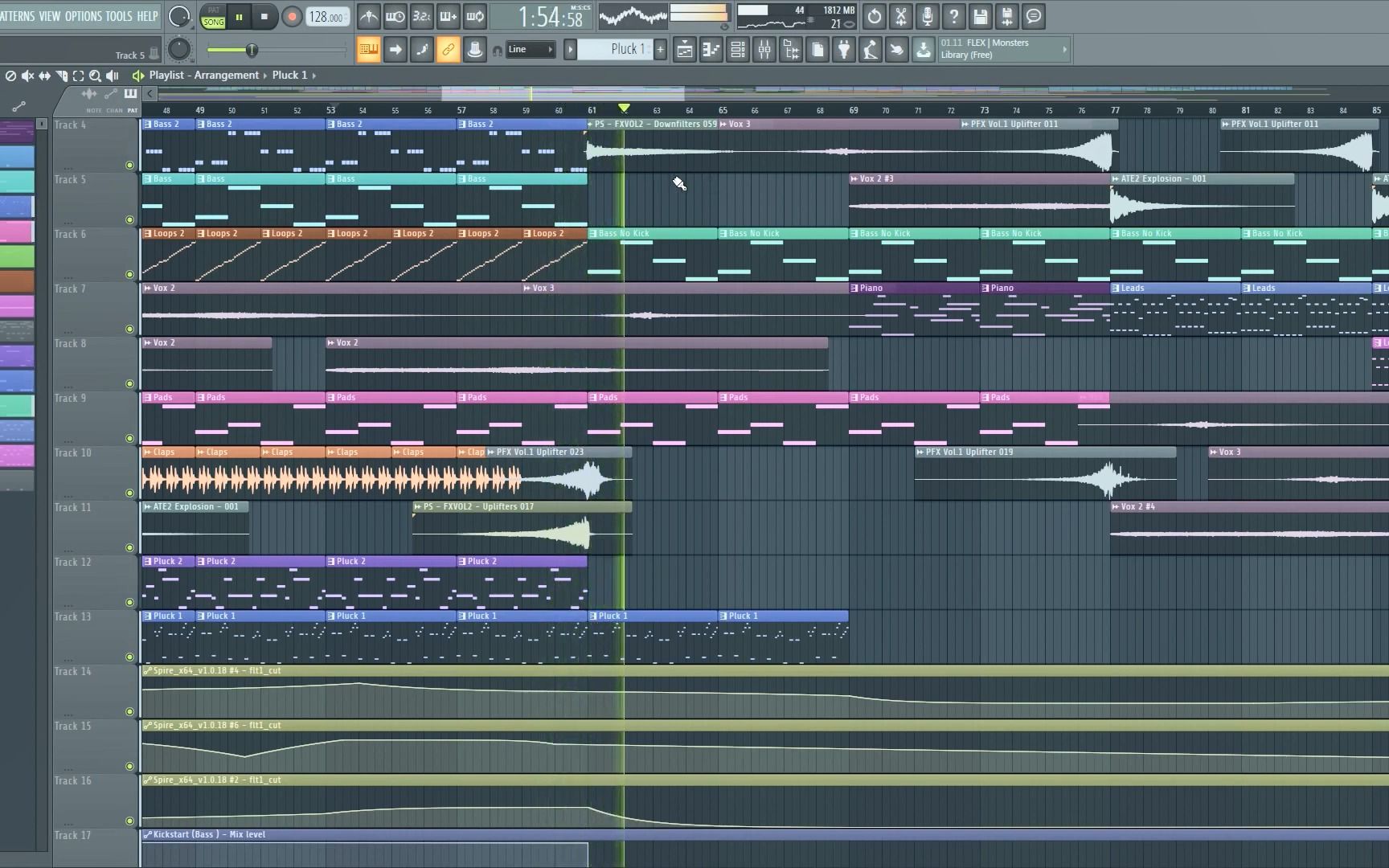This screenshot has width=1389, height=868.
Task: Switch PAT/SONG mode toggle
Action: (x=213, y=16)
